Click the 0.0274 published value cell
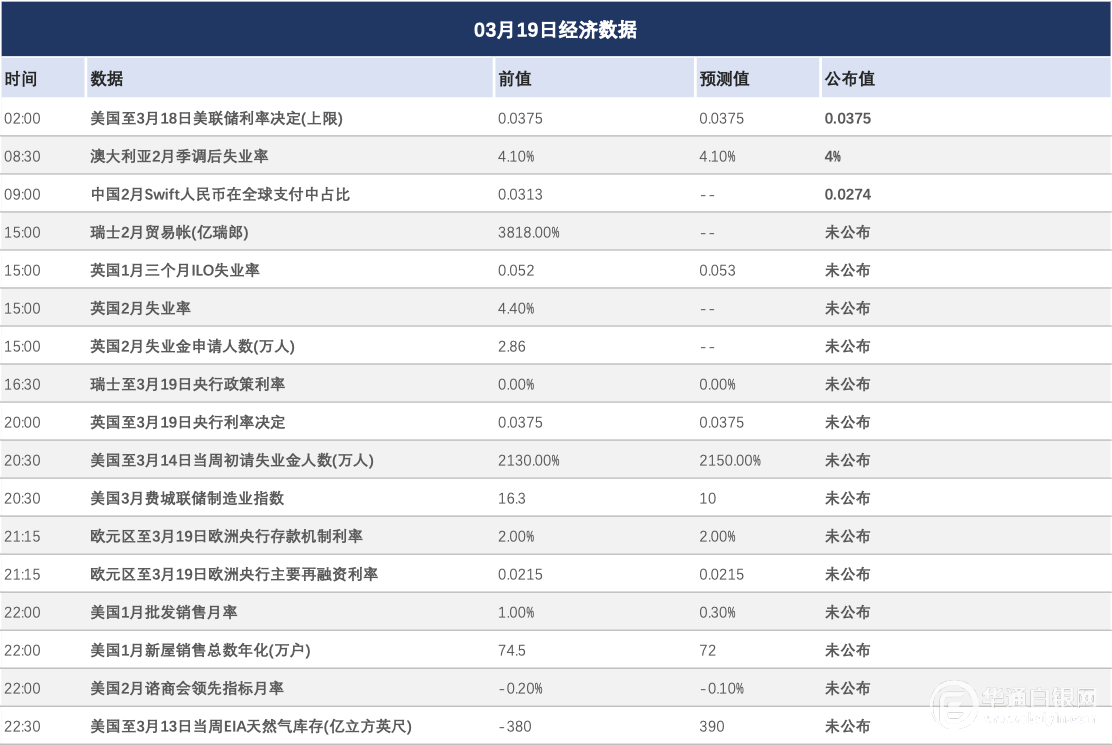 (847, 194)
